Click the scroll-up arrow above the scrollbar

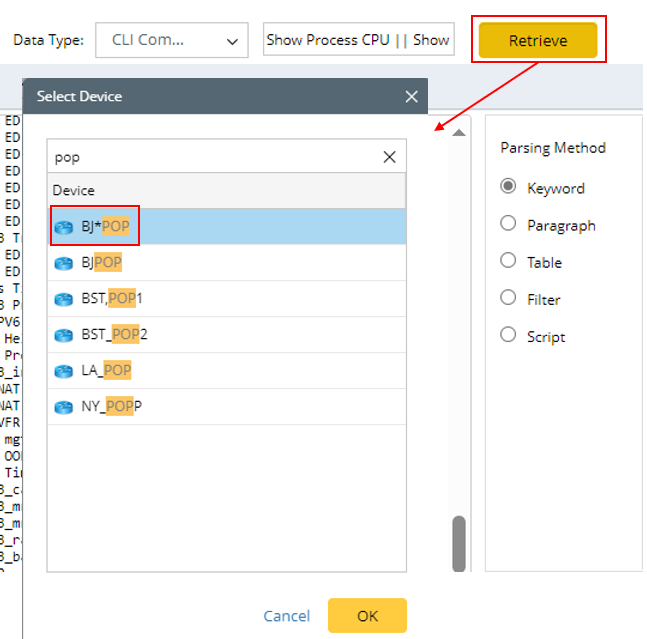point(459,132)
